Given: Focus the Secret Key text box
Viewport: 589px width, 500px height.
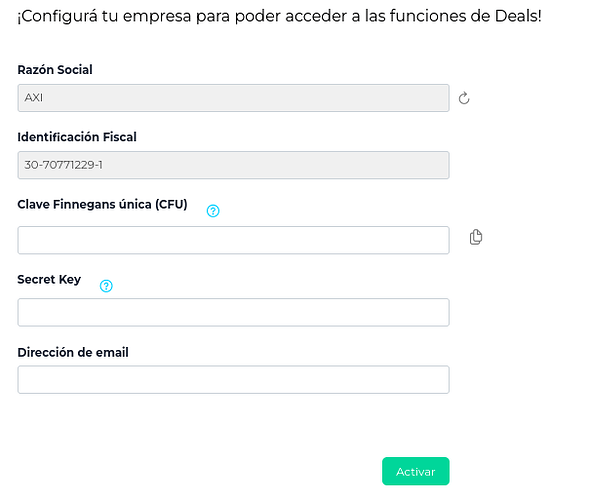Looking at the screenshot, I should (233, 312).
